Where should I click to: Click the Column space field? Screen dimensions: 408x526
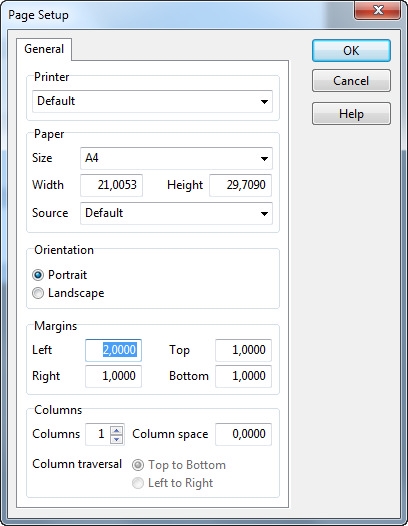click(244, 434)
